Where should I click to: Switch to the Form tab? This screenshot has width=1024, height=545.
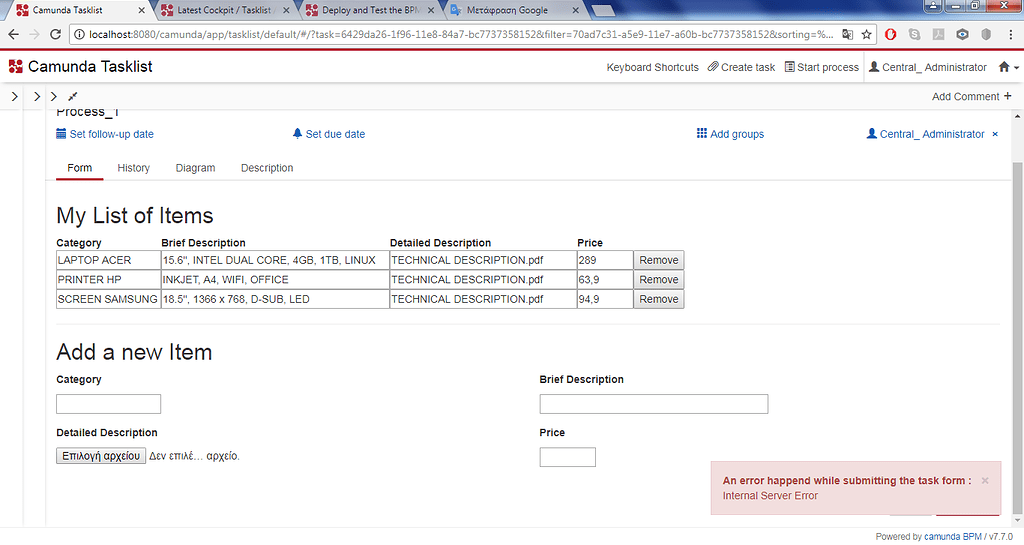80,168
